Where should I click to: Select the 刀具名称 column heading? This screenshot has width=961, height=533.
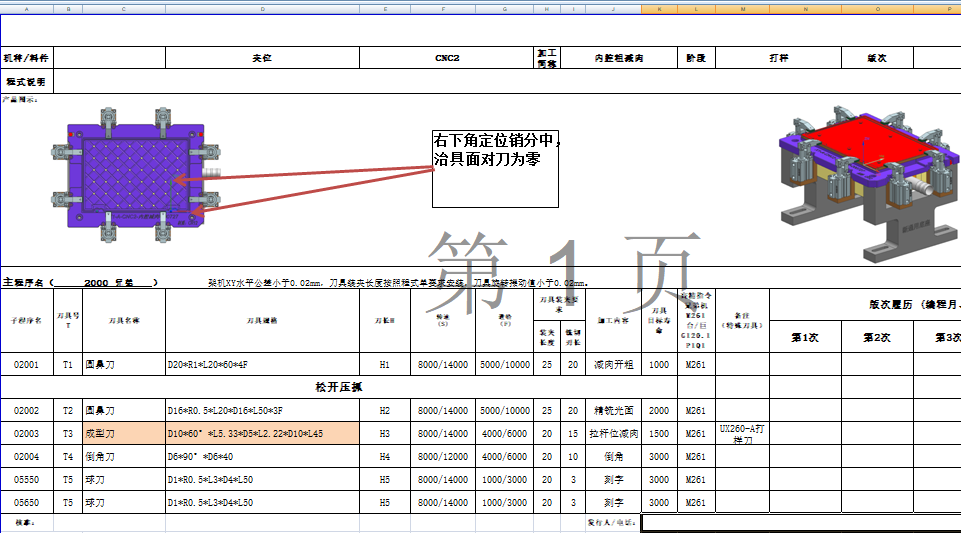coord(124,320)
